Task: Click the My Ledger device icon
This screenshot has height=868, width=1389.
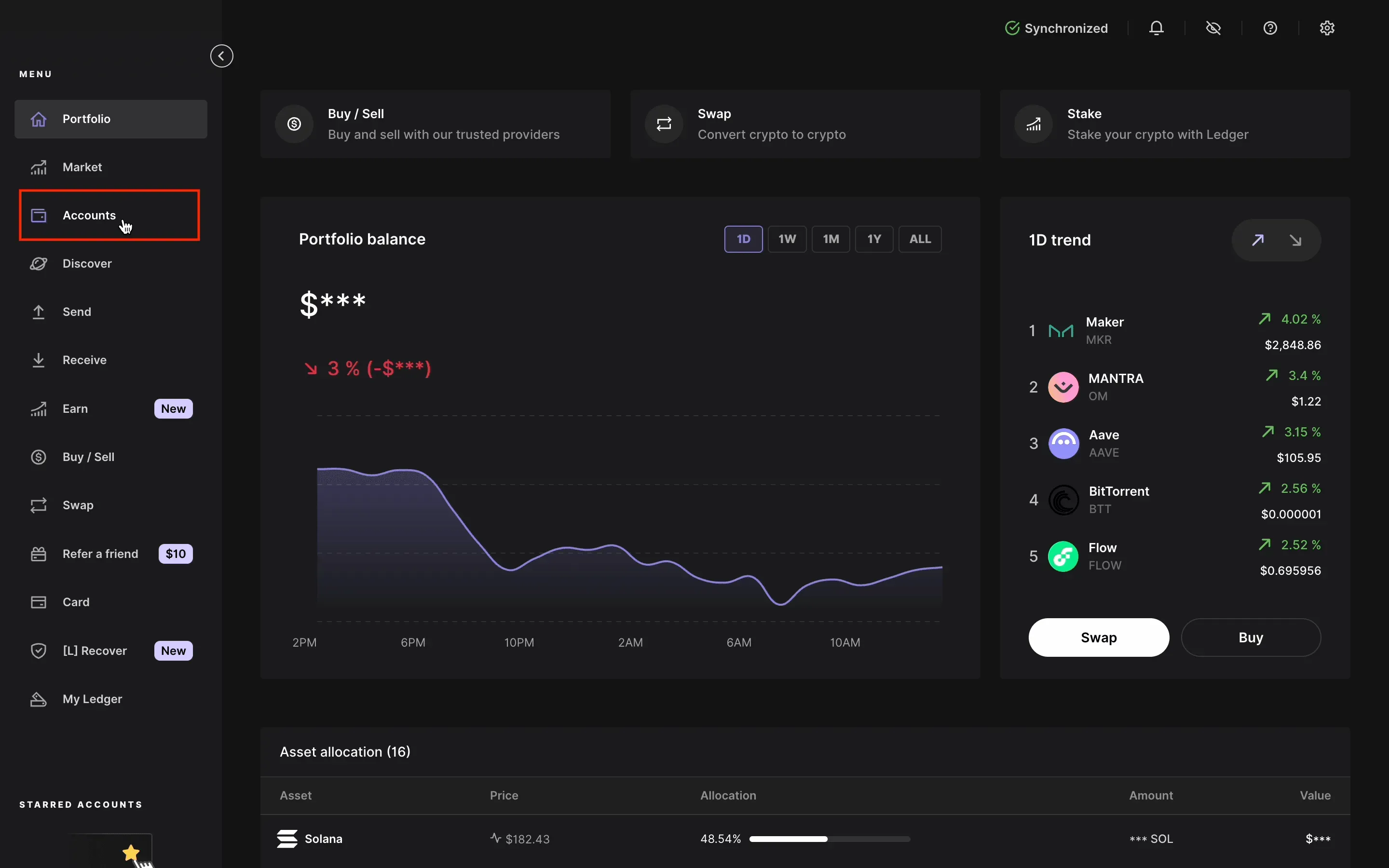Action: [39, 699]
